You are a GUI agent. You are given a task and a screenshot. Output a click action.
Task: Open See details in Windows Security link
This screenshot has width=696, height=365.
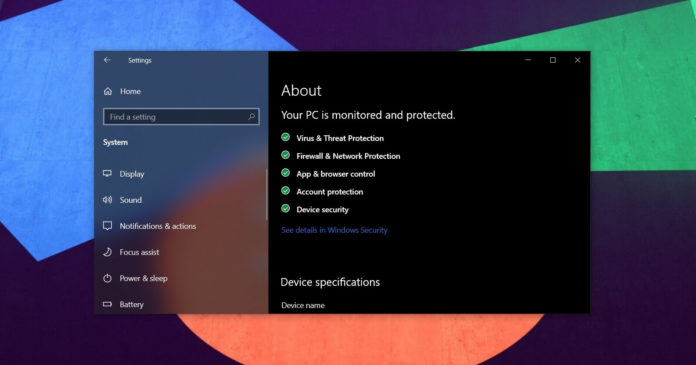pos(334,230)
